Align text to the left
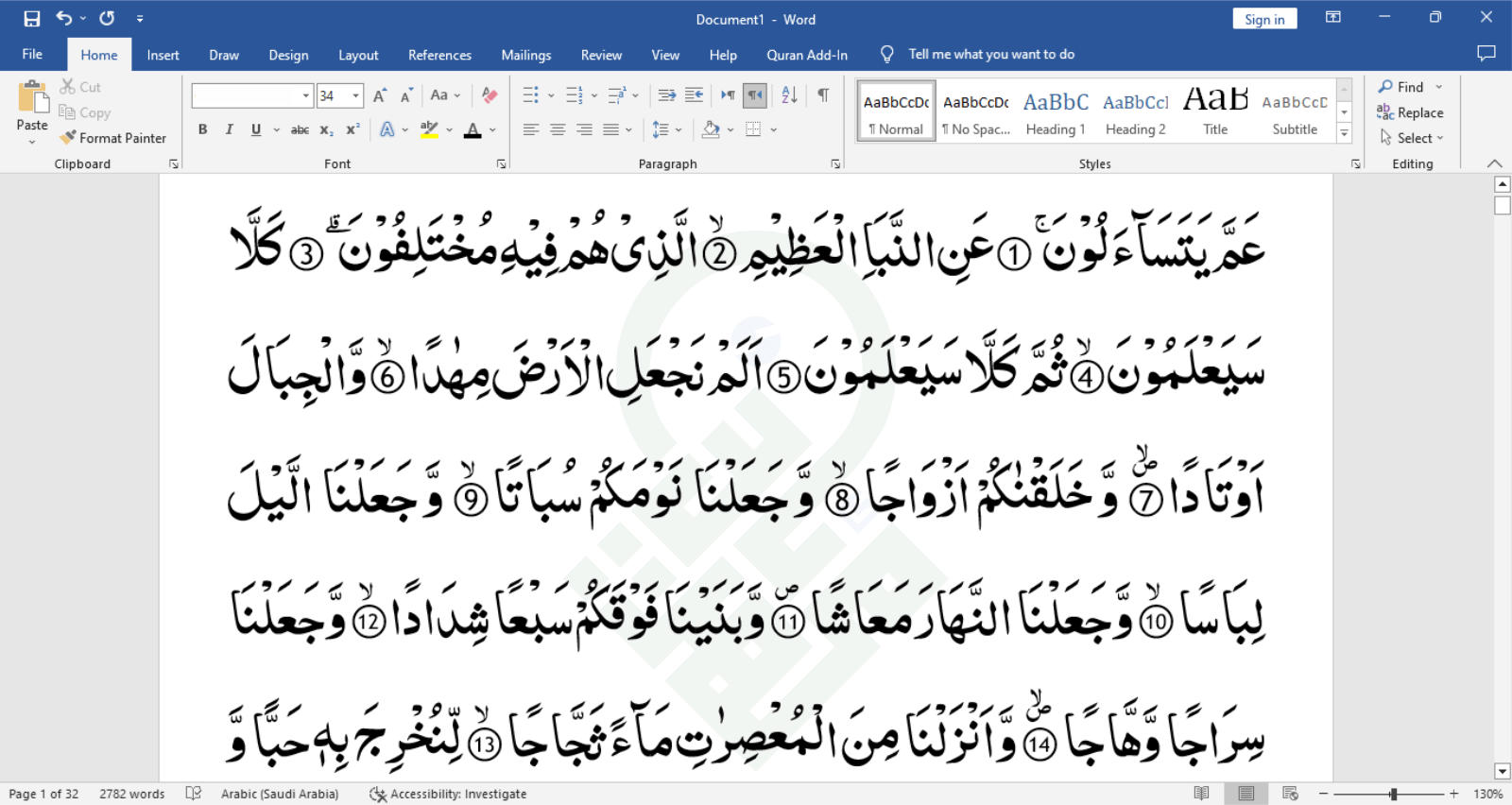The height and width of the screenshot is (805, 1512). (531, 129)
